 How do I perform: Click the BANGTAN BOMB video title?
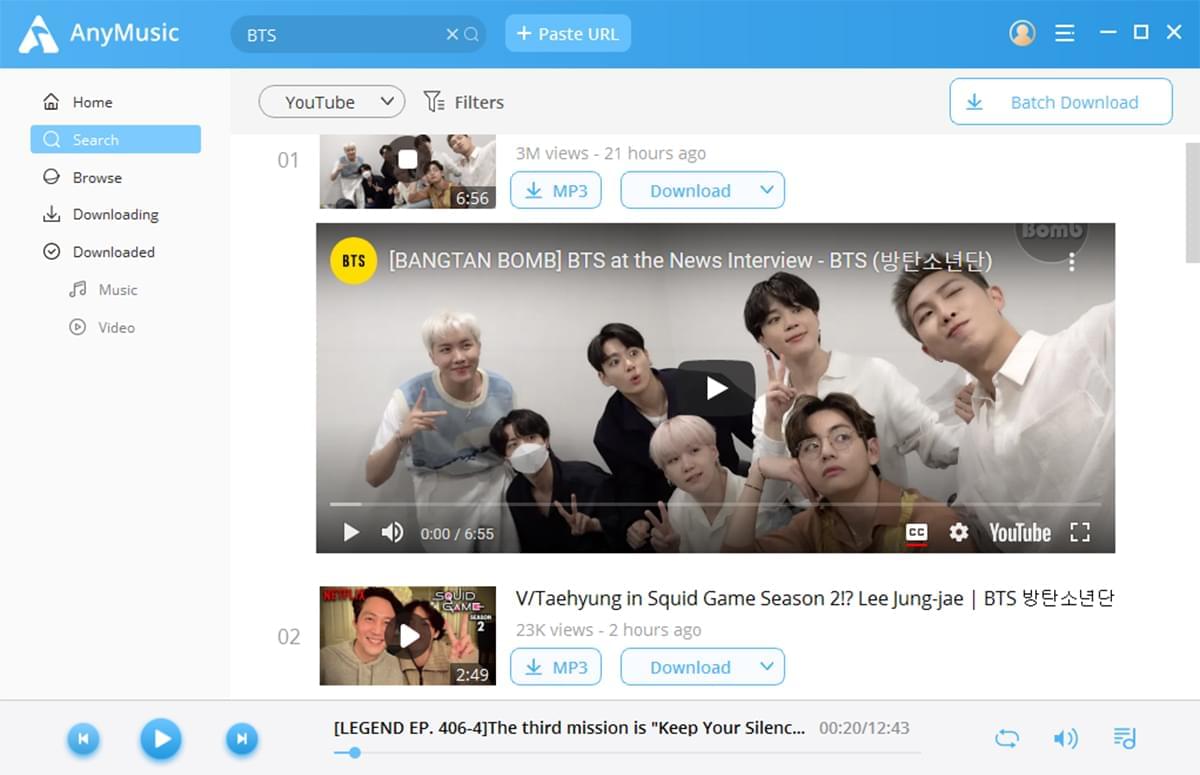tap(690, 261)
